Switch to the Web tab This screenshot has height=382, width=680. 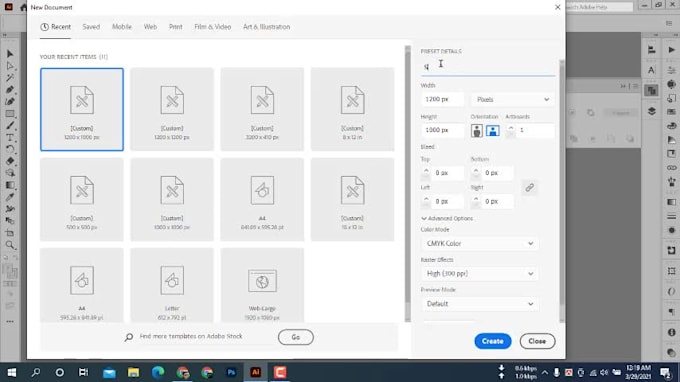pos(150,27)
